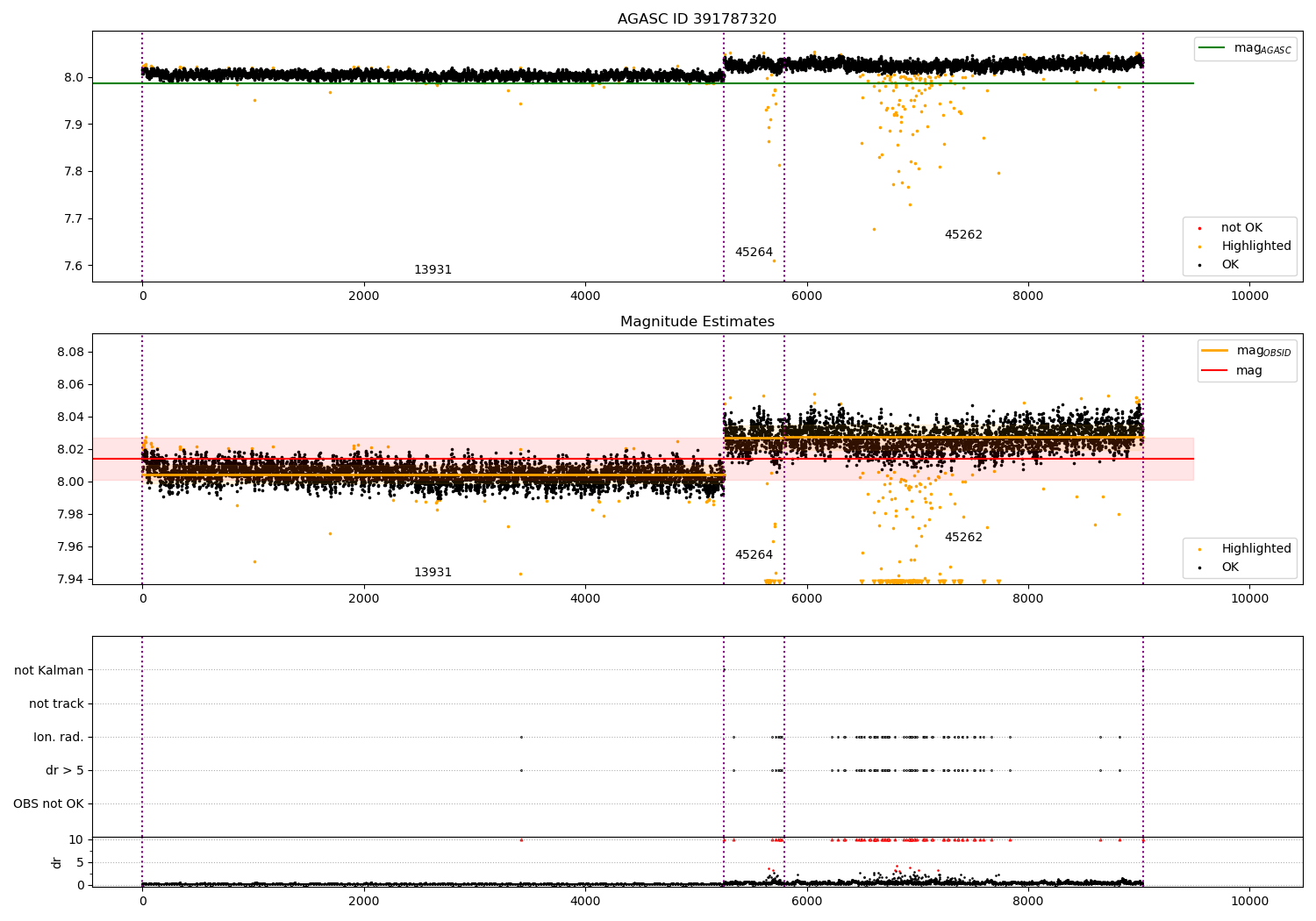
Task: Click the green mag AGASC legend line
Action: tap(1214, 48)
